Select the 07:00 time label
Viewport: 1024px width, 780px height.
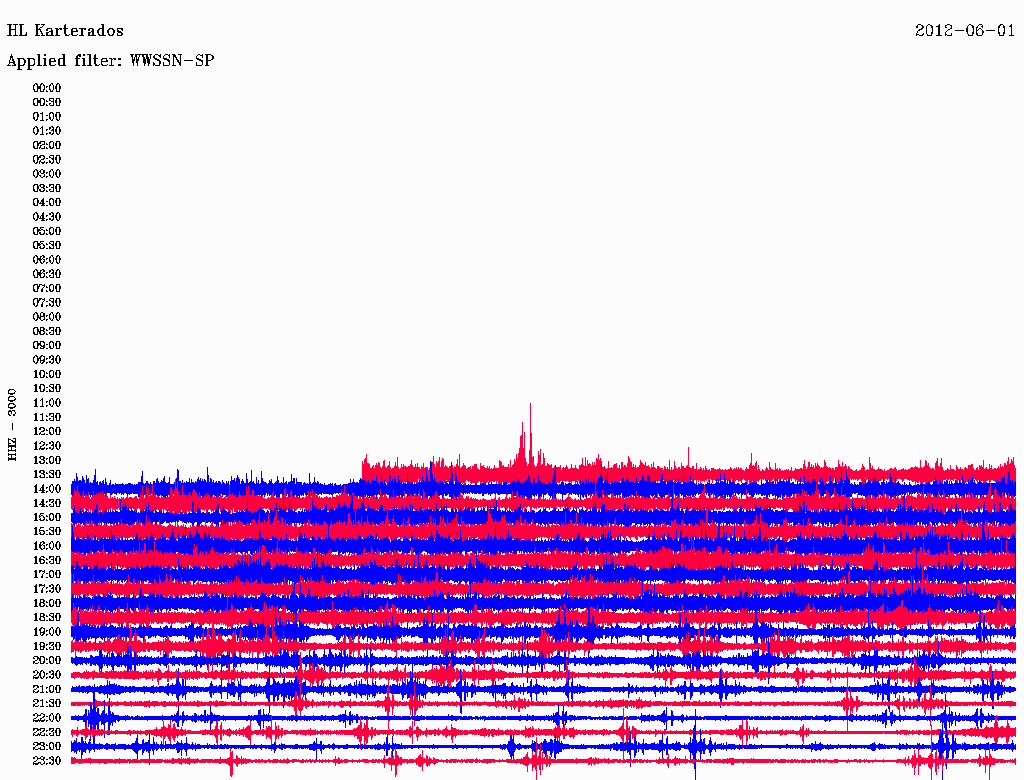pos(47,289)
